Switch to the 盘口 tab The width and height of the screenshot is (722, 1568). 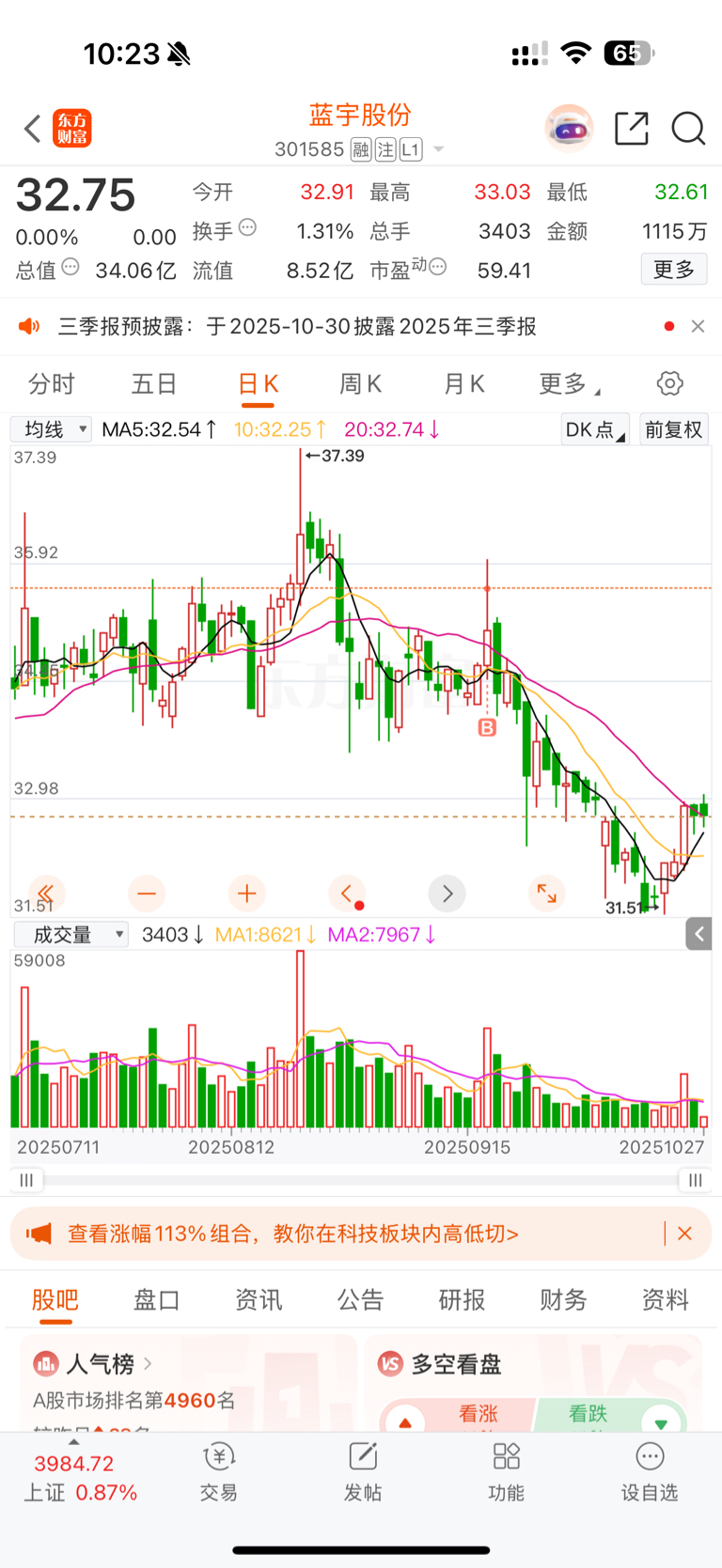[x=157, y=1300]
